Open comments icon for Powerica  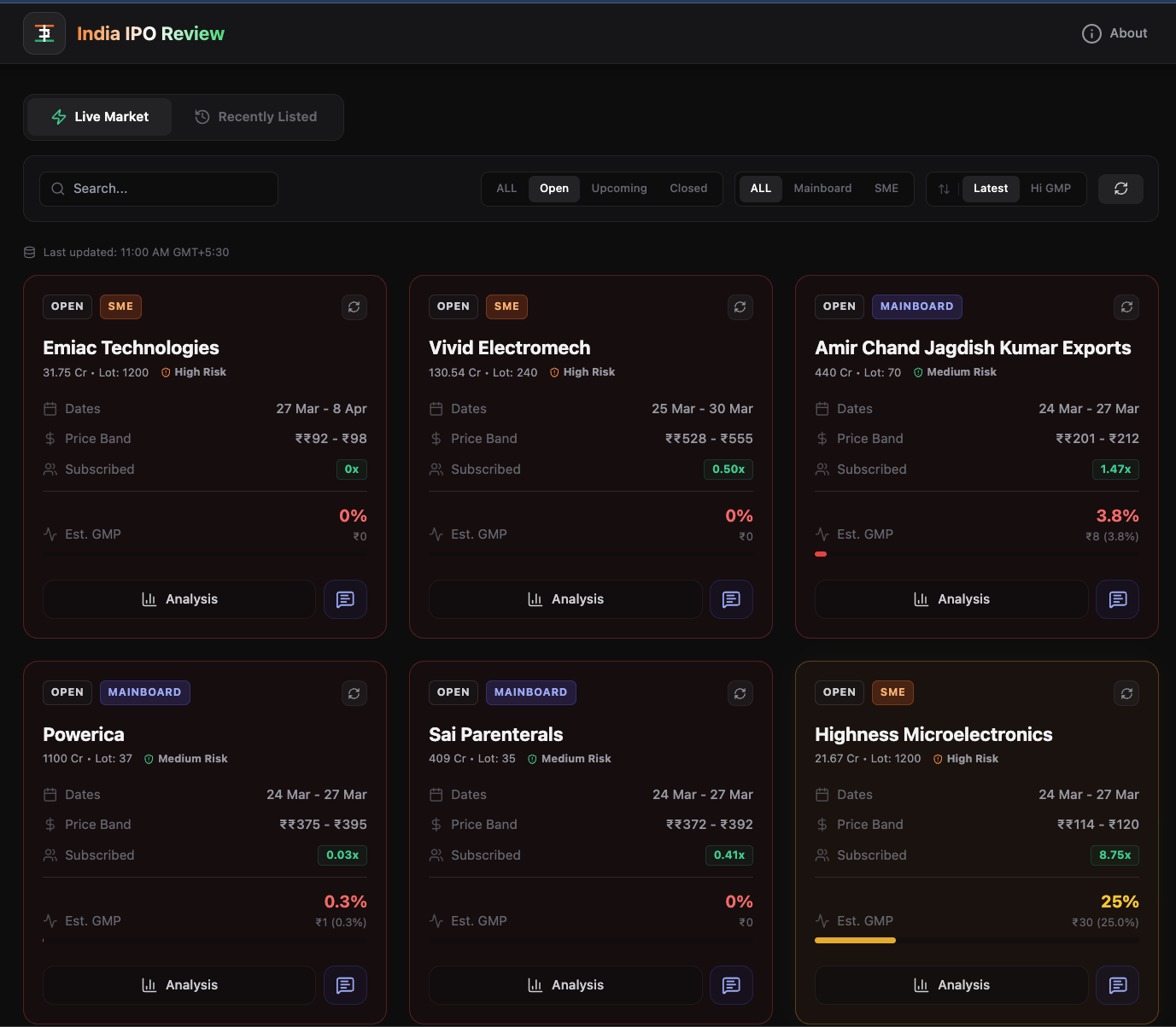345,985
